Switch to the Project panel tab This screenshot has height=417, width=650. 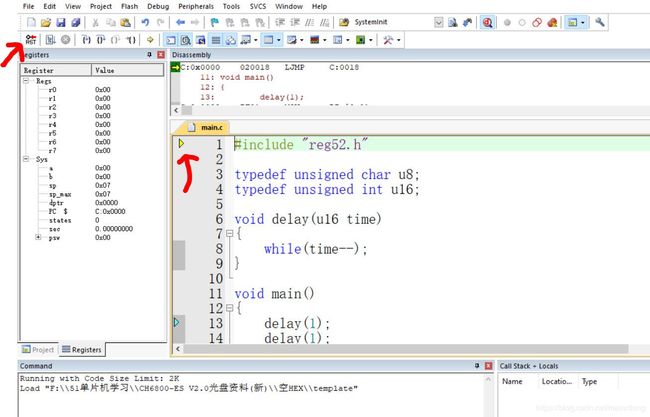[x=38, y=349]
